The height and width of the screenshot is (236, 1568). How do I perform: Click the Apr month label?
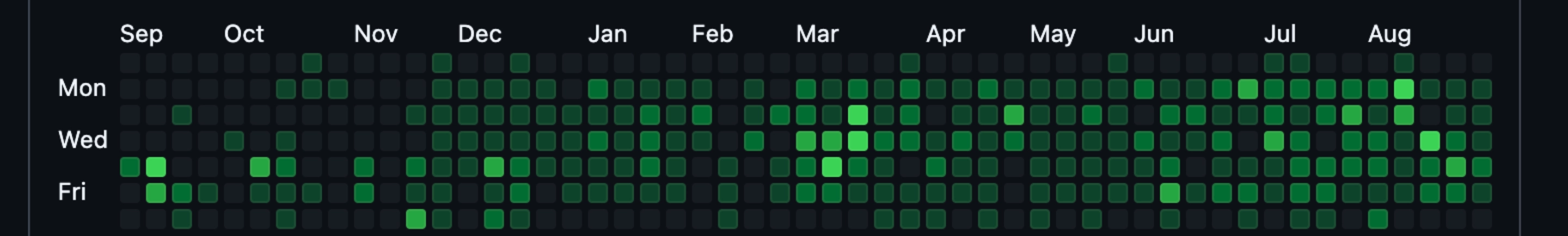(x=945, y=34)
